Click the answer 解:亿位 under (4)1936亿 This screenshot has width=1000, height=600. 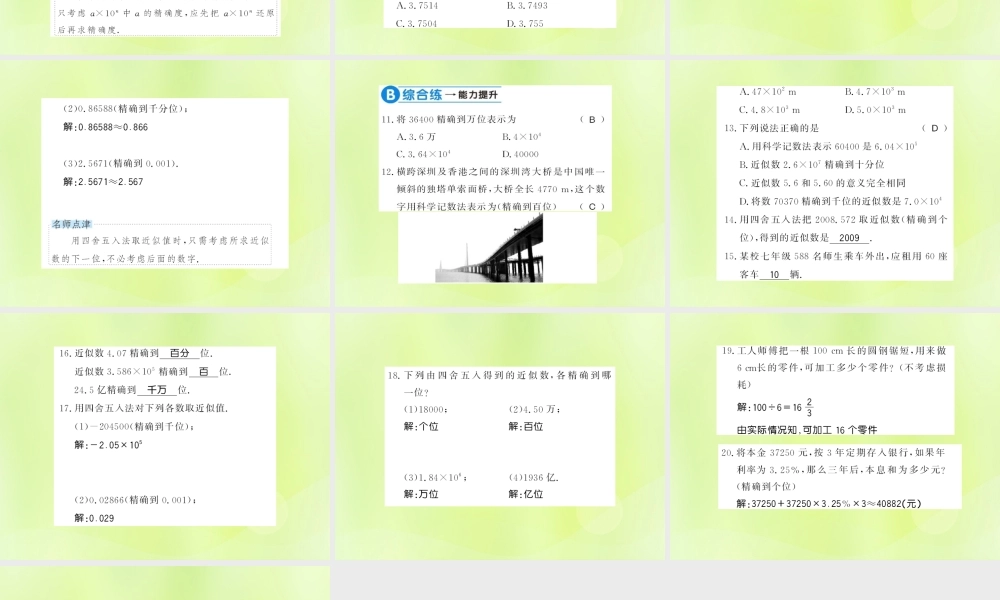(526, 494)
